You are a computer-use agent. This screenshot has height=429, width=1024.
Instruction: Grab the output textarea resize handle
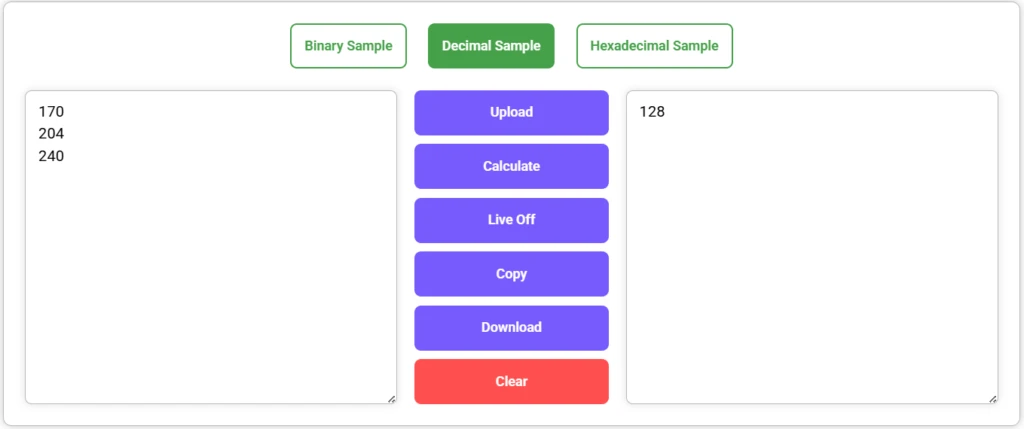tap(992, 398)
